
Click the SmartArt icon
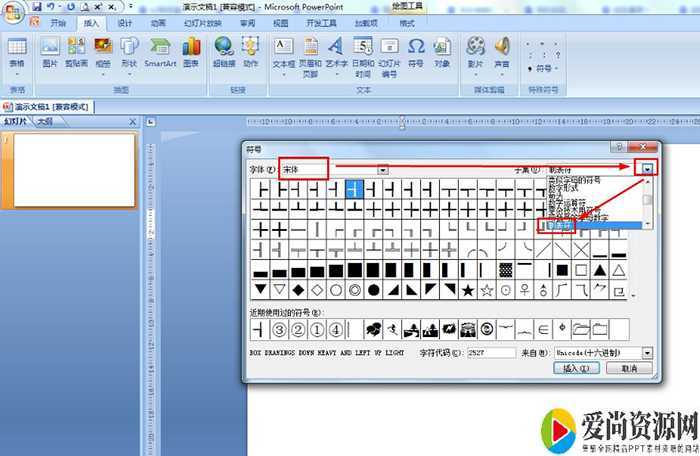160,50
